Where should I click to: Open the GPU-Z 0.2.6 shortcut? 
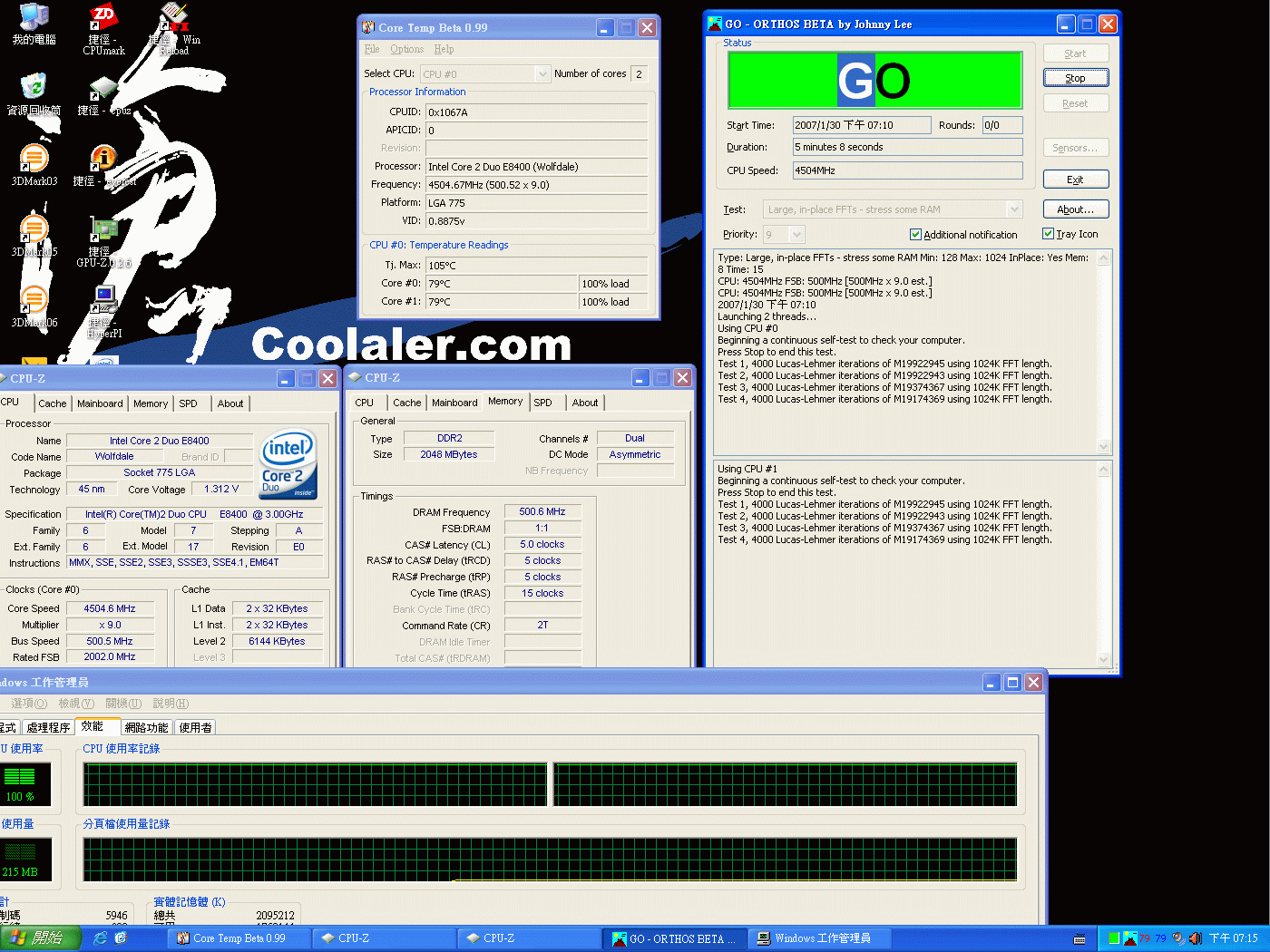click(103, 228)
